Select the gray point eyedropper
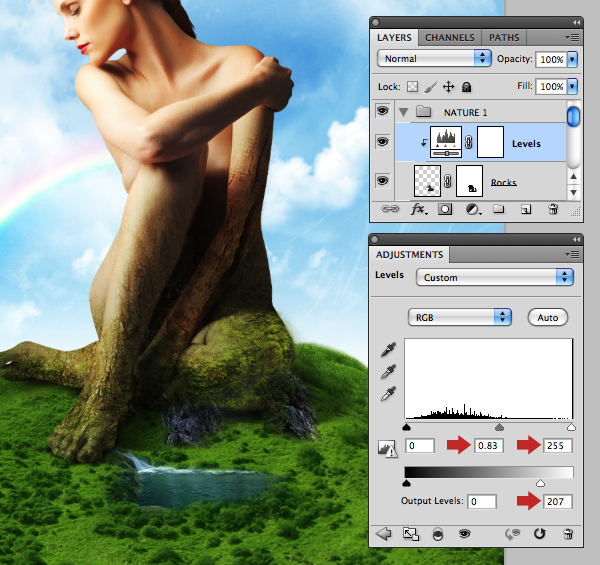 pos(388,371)
